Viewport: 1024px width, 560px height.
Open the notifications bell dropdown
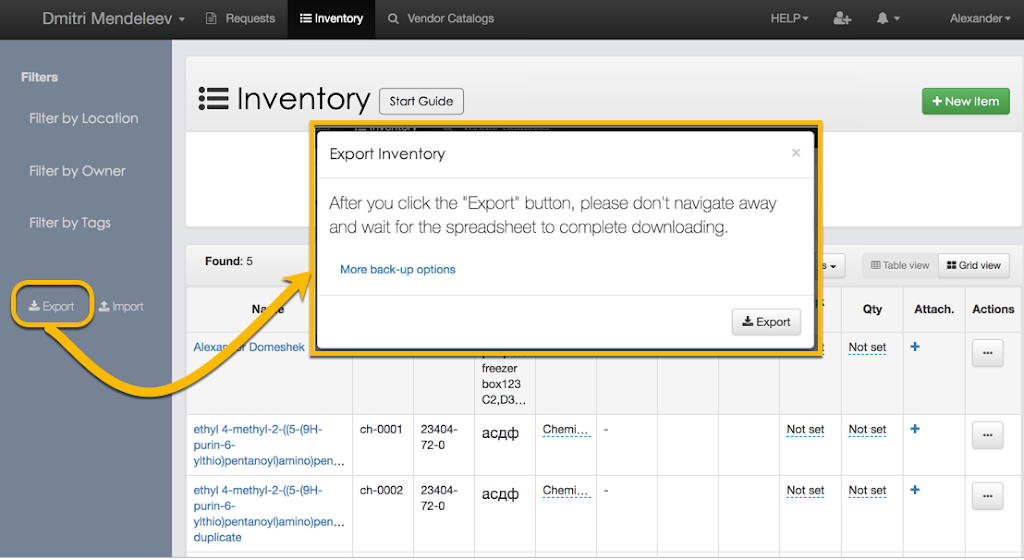[x=888, y=18]
